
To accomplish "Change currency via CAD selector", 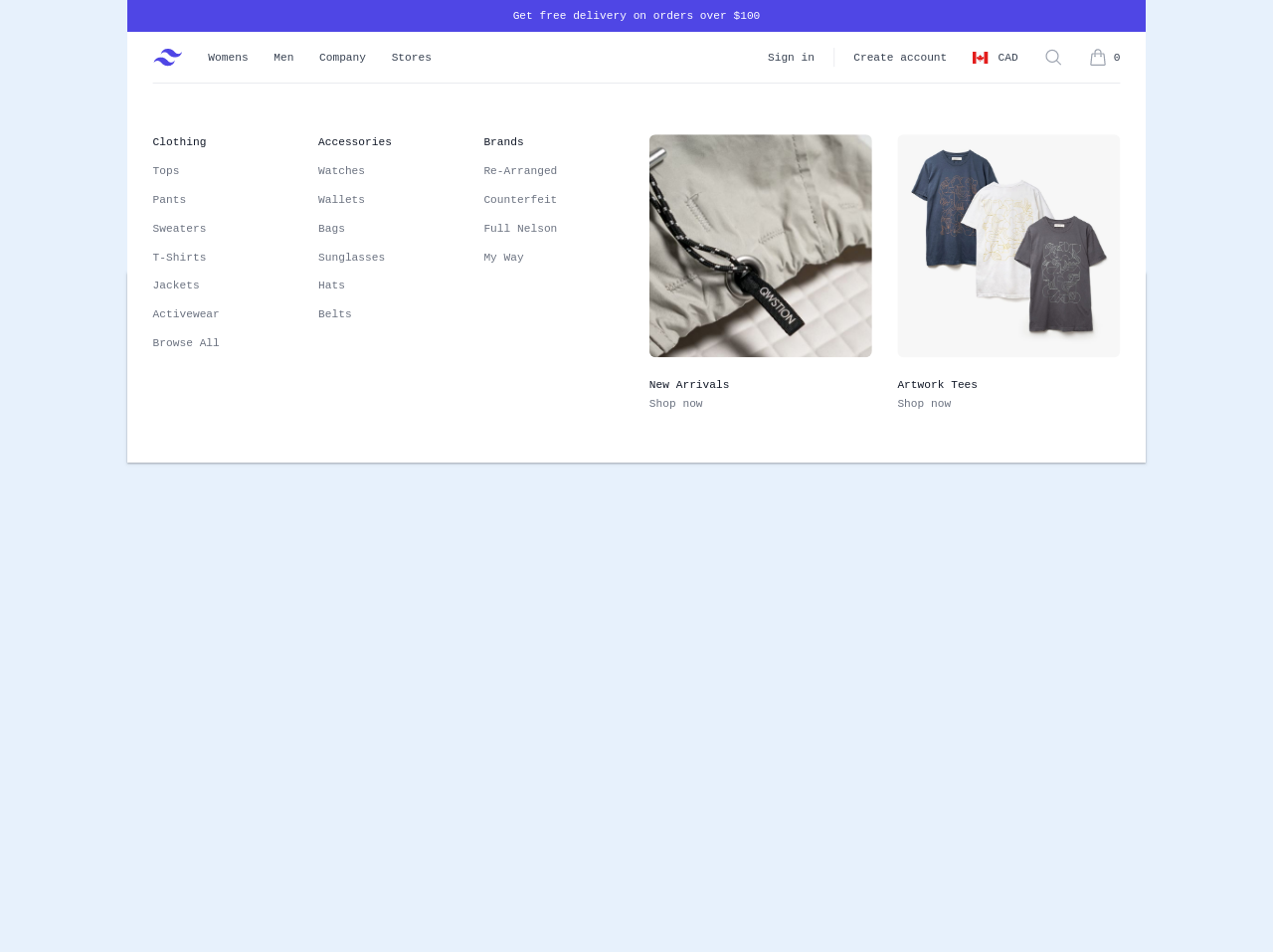I will pyautogui.click(x=996, y=58).
